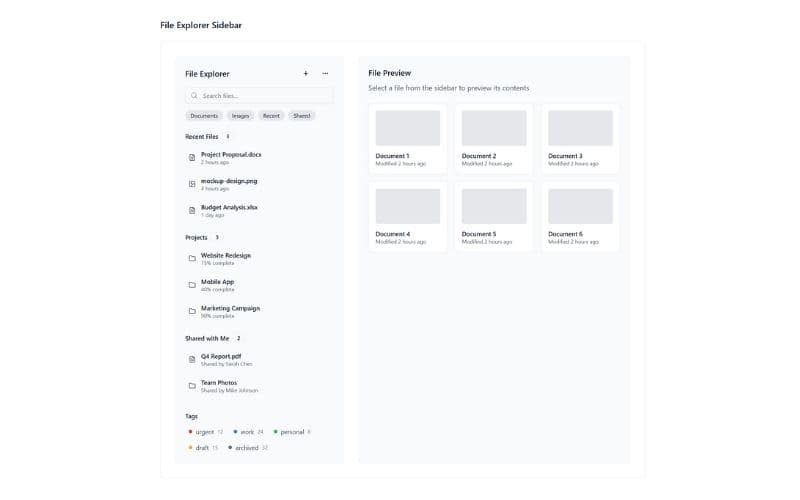Click the folder icon beside Team Photos

click(x=192, y=385)
